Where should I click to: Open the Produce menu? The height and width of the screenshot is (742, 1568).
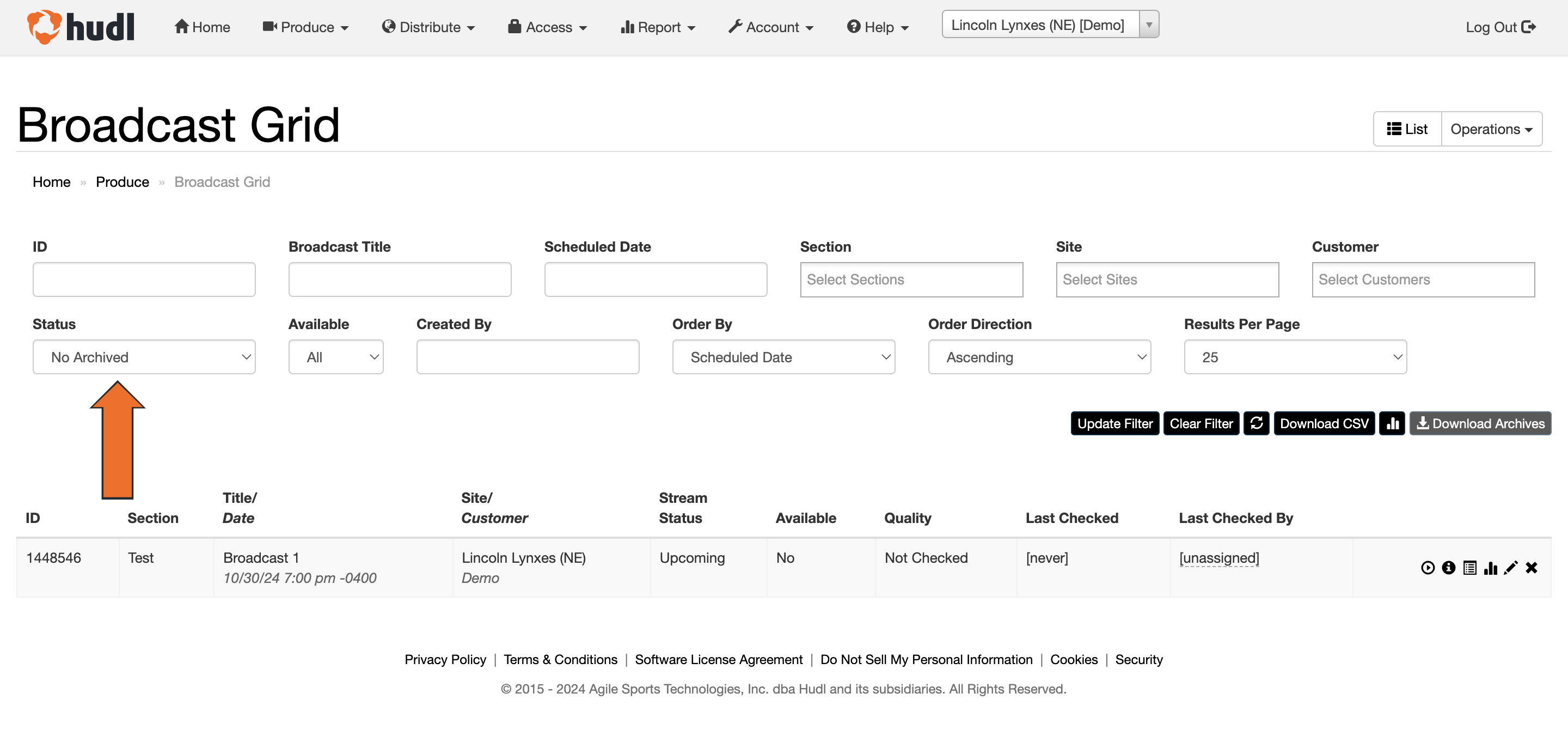pyautogui.click(x=305, y=27)
